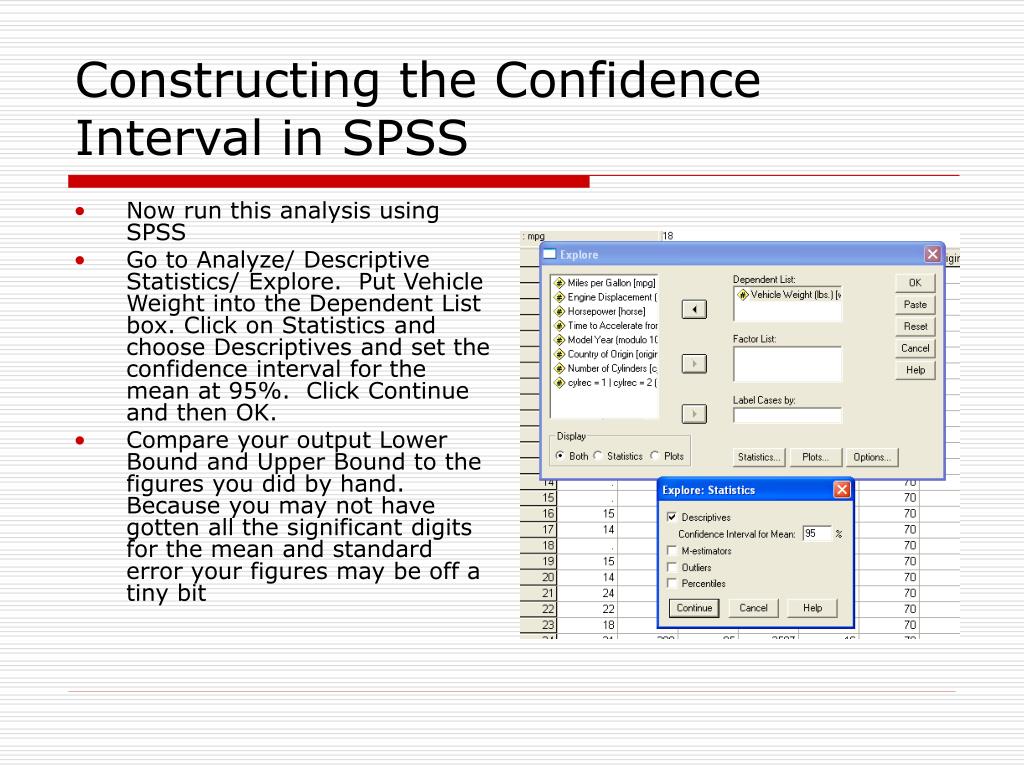Select Number of Cylinders variable
1024x768 pixels.
click(x=605, y=368)
